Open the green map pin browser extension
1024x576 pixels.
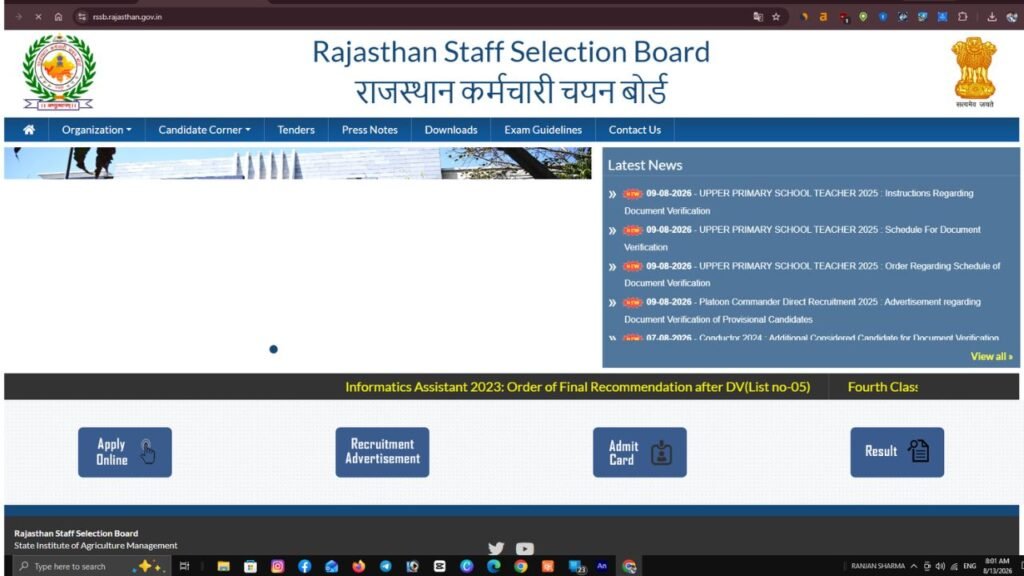[x=863, y=17]
